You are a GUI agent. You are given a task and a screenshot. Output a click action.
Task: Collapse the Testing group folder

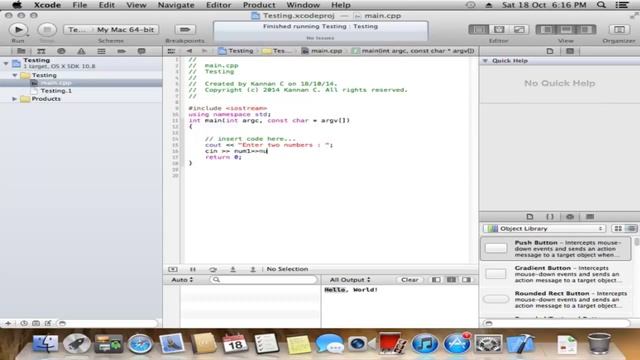click(15, 75)
